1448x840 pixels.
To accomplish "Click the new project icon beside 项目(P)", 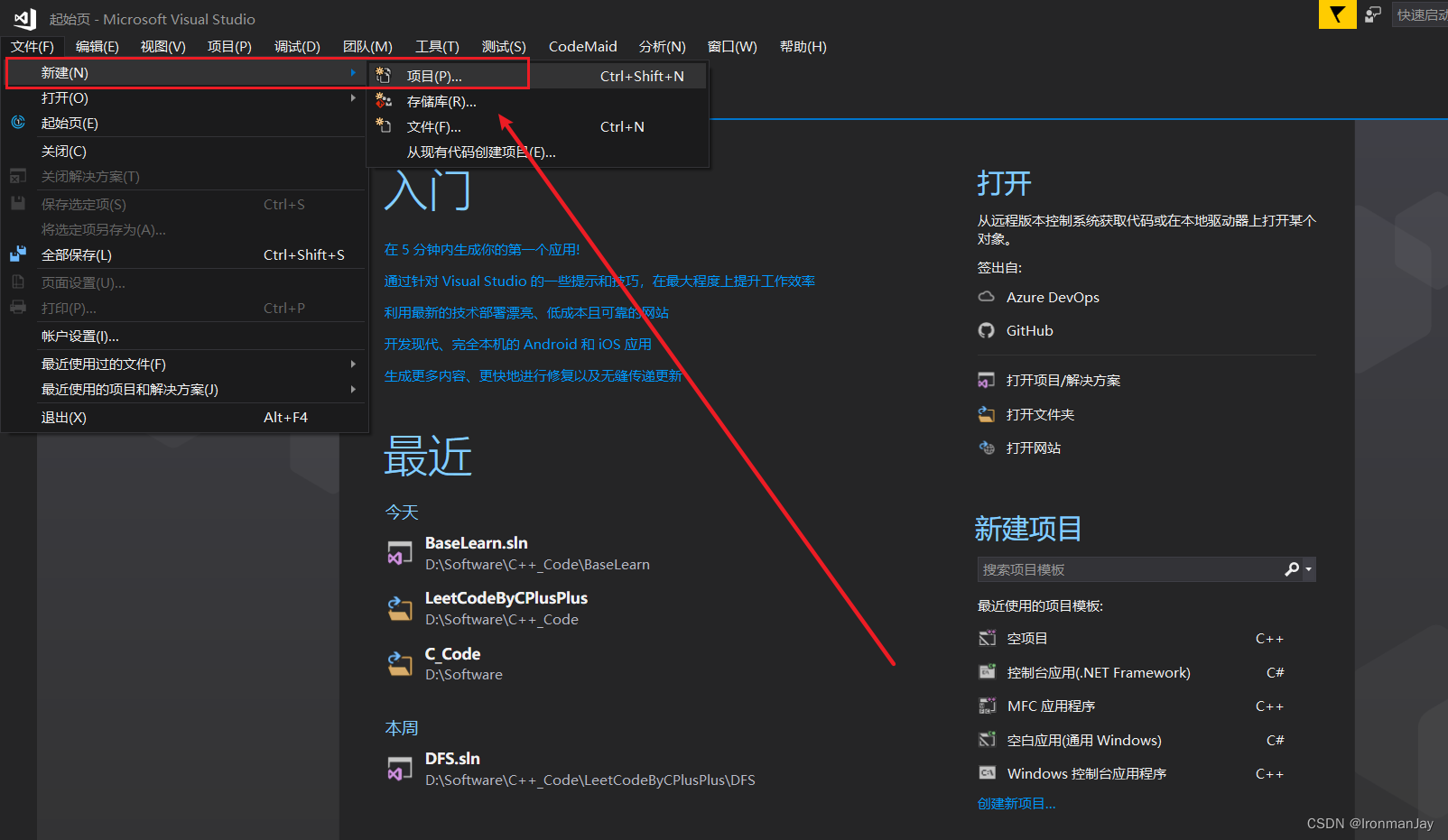I will tap(384, 76).
